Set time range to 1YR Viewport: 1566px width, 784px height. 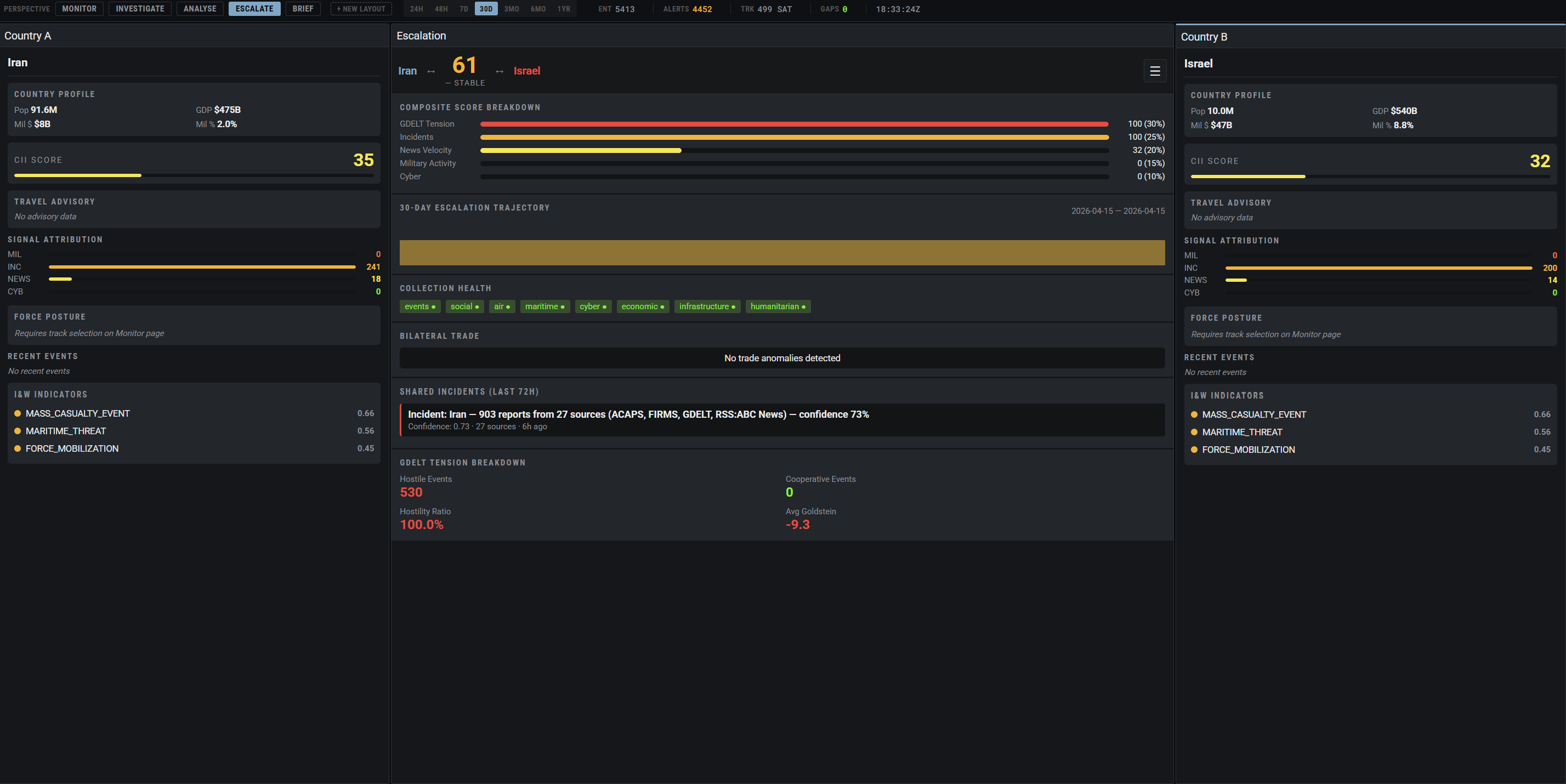tap(564, 9)
